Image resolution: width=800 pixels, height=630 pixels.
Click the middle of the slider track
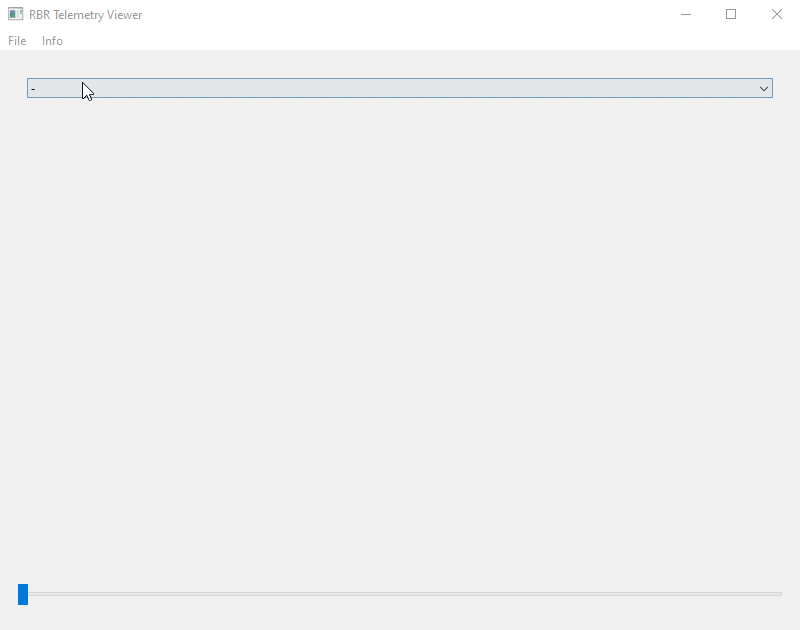click(400, 594)
